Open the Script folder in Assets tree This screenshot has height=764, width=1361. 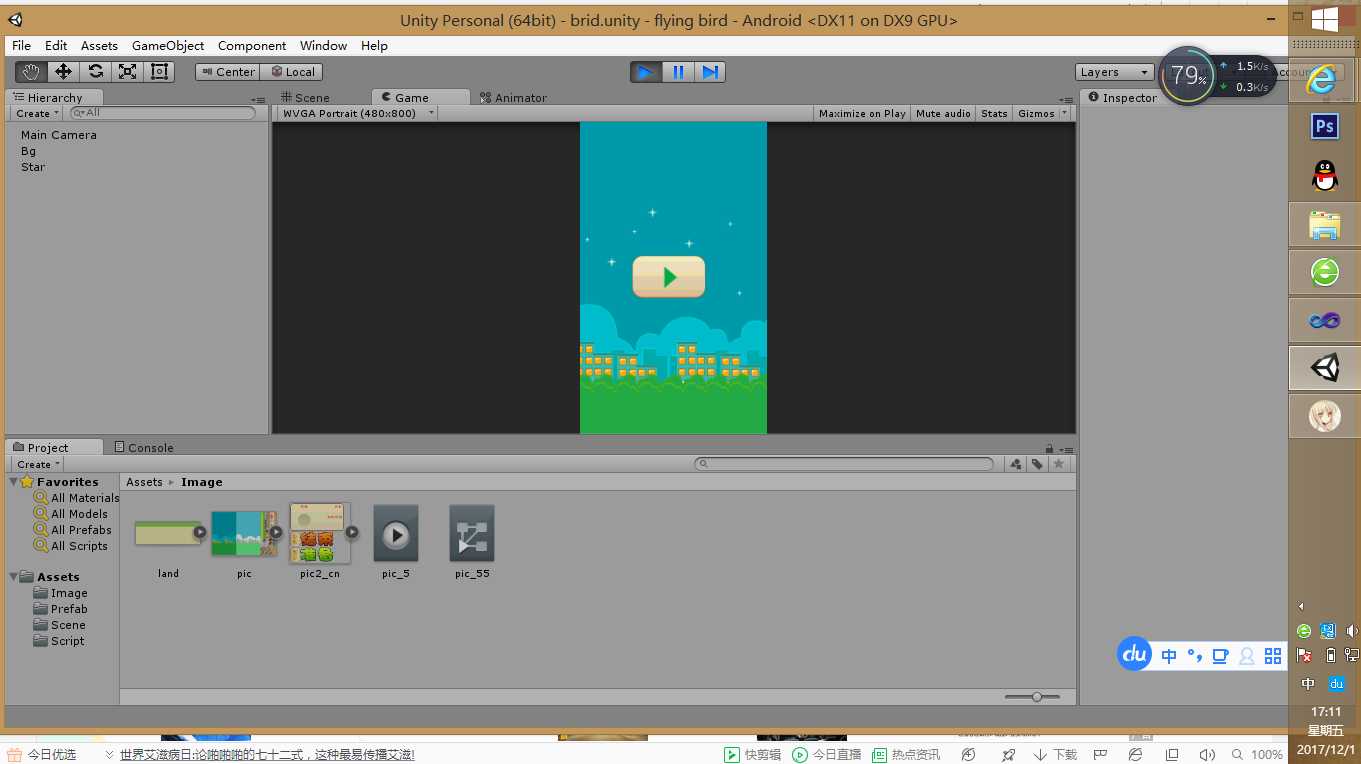[60, 641]
